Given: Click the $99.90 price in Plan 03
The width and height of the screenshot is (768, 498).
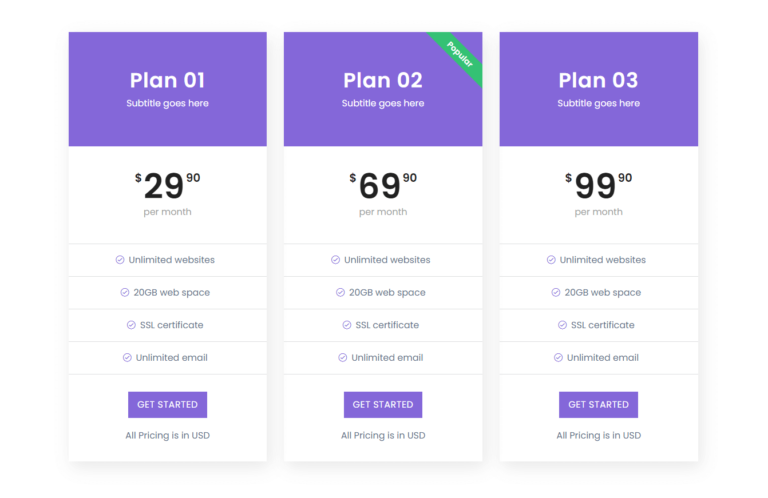Looking at the screenshot, I should pyautogui.click(x=598, y=185).
